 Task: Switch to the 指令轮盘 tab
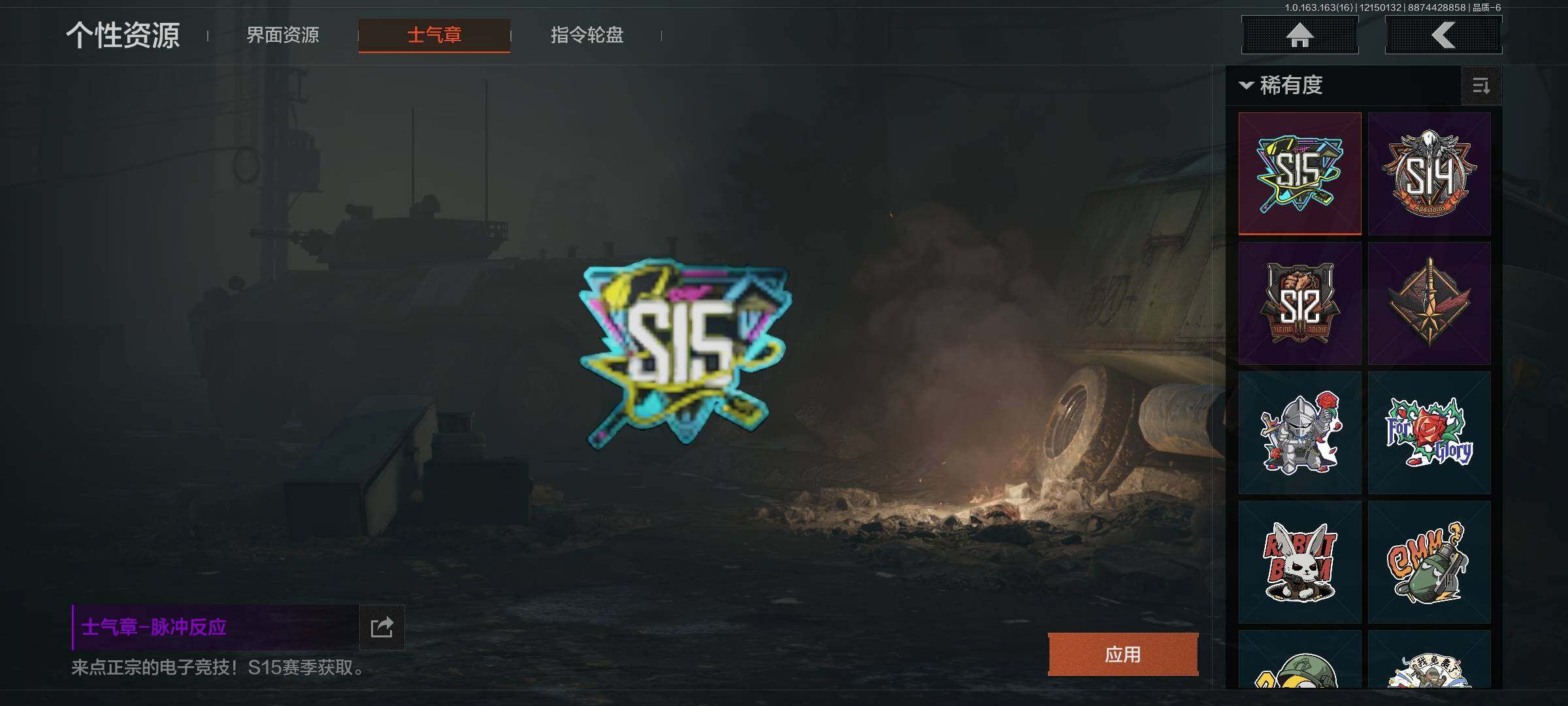[x=587, y=35]
